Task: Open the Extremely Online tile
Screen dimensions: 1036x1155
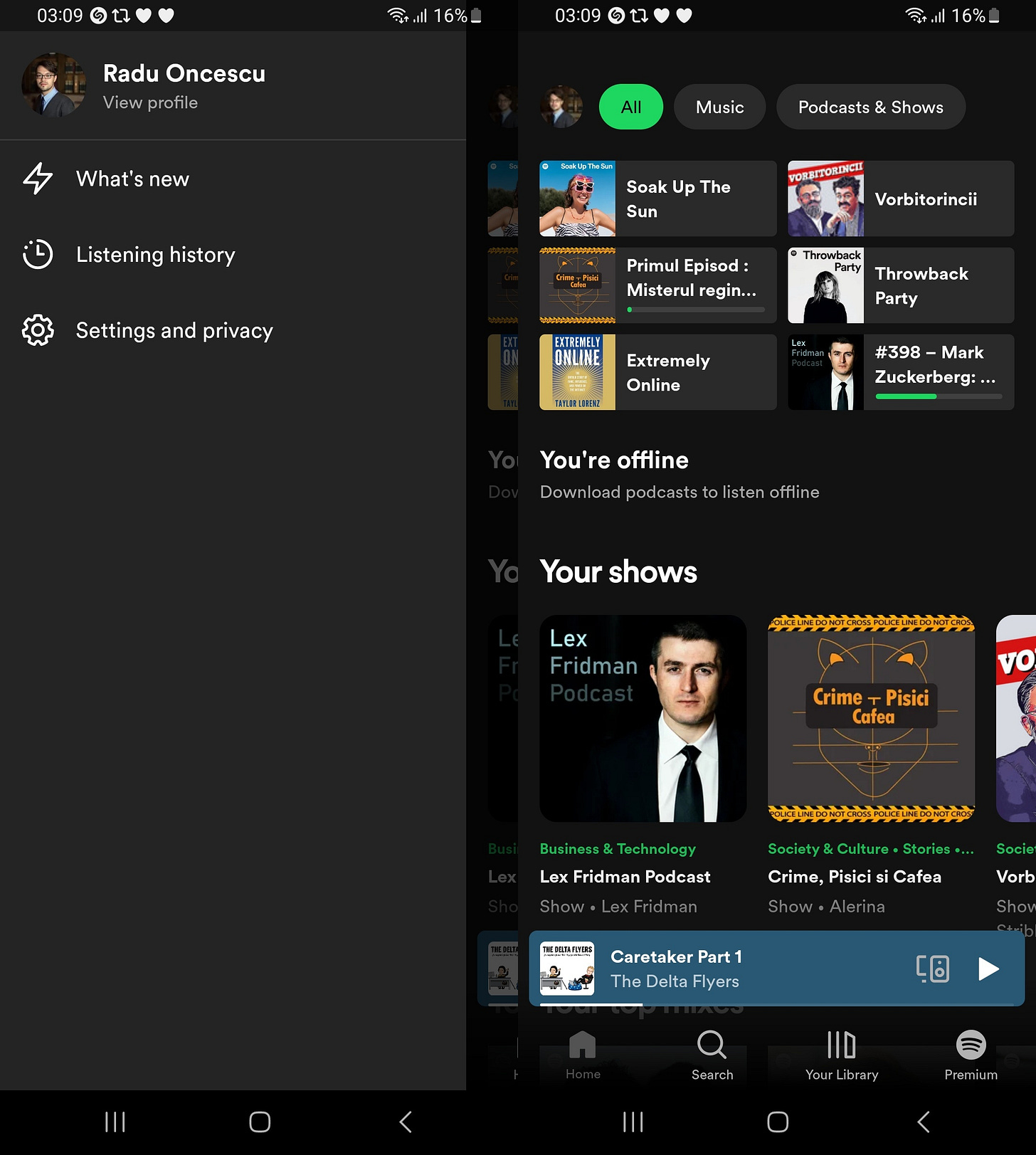Action: (658, 372)
